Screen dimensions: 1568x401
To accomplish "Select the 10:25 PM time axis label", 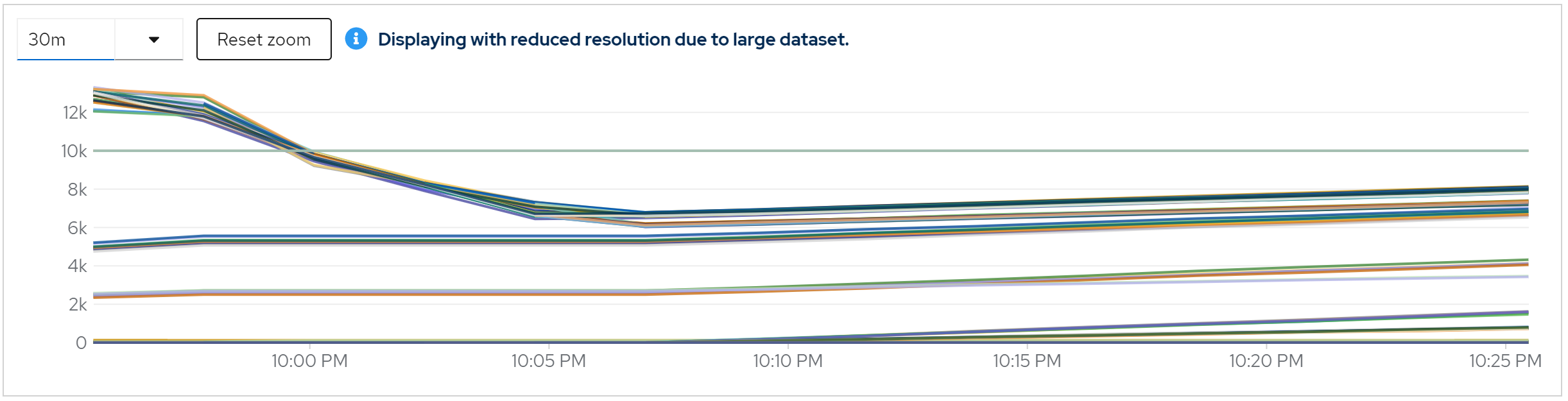I will (1505, 361).
